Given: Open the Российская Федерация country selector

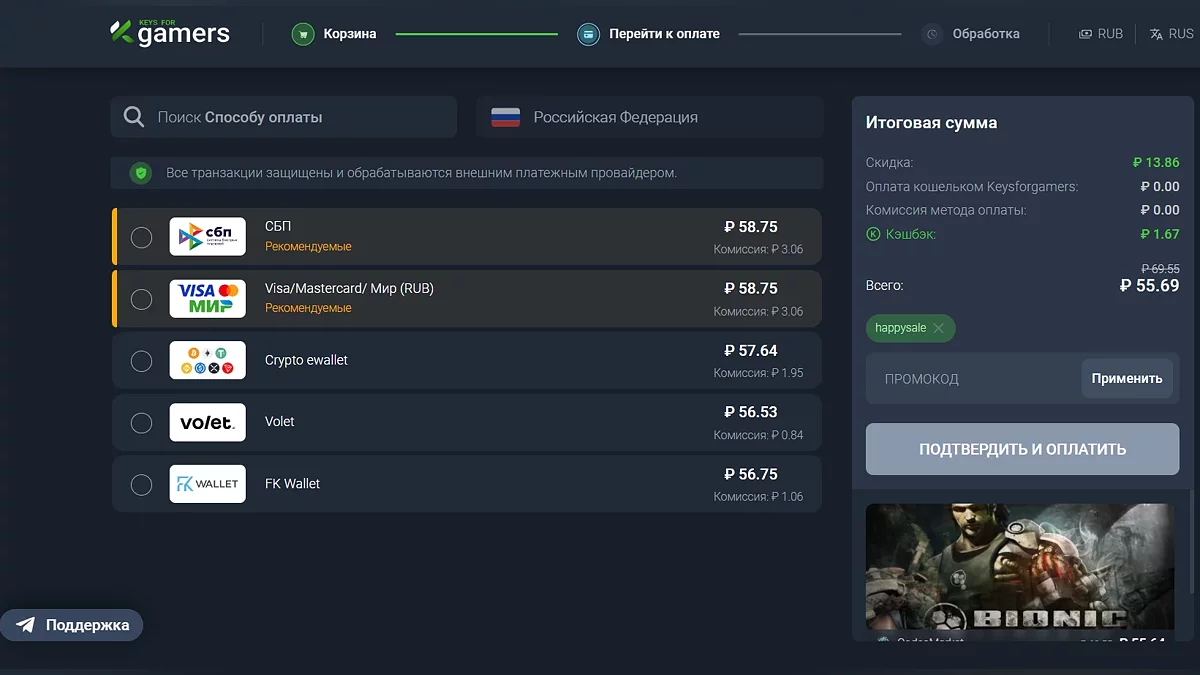Looking at the screenshot, I should [650, 117].
